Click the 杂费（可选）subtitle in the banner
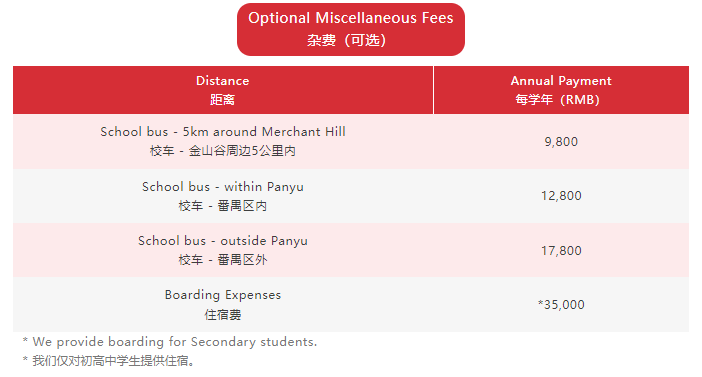The image size is (702, 377). click(x=347, y=40)
